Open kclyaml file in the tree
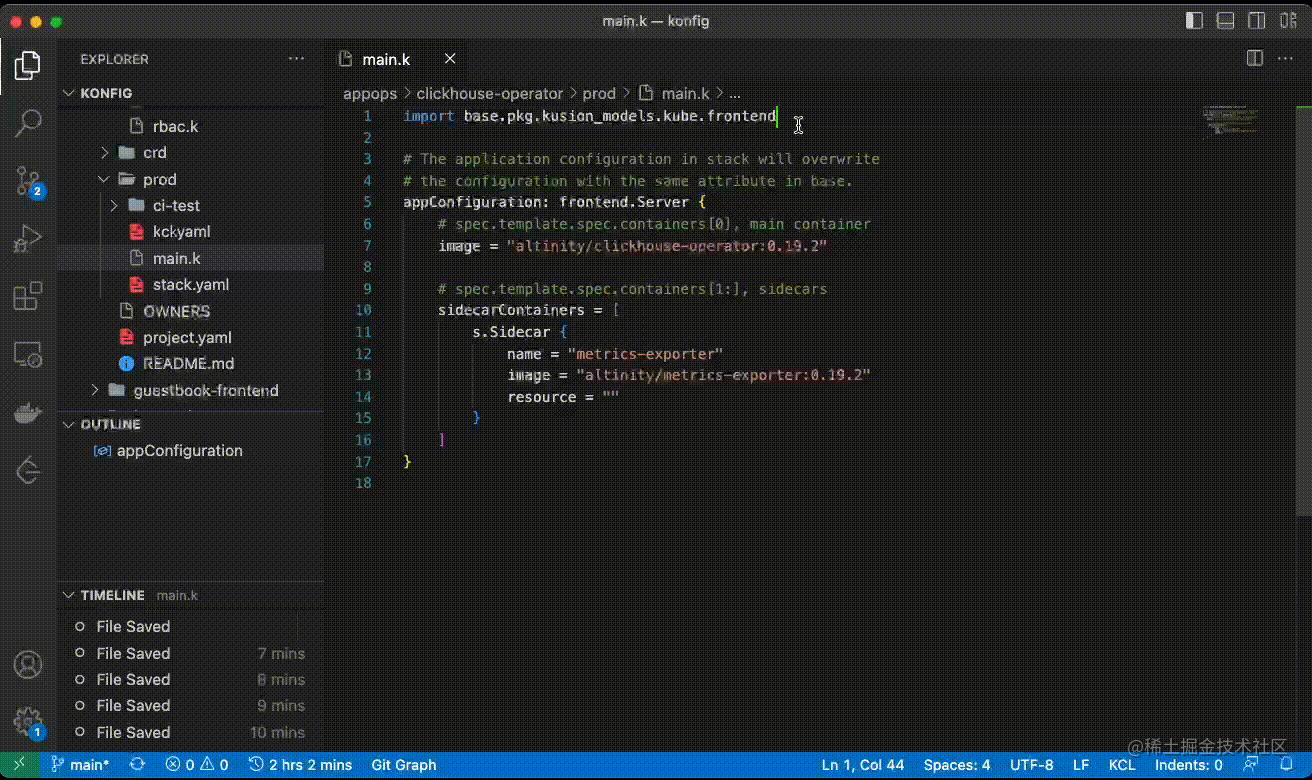 point(191,232)
